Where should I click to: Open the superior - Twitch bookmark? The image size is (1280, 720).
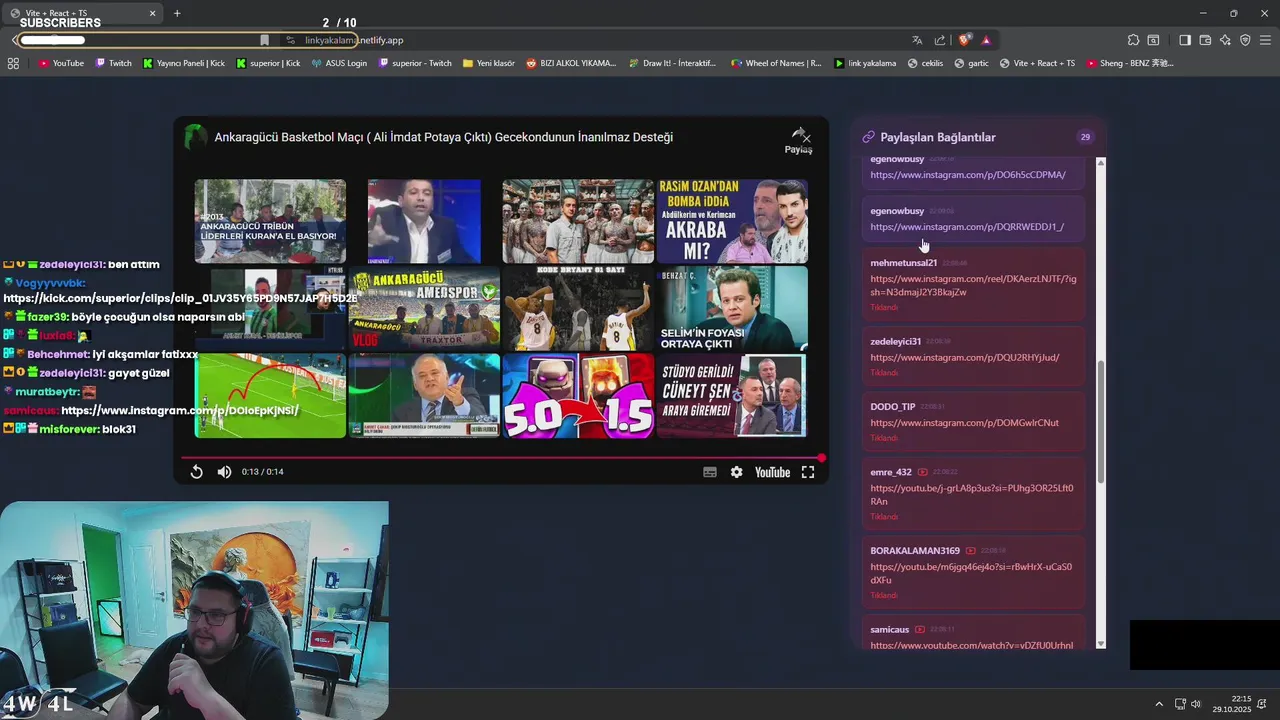(415, 63)
